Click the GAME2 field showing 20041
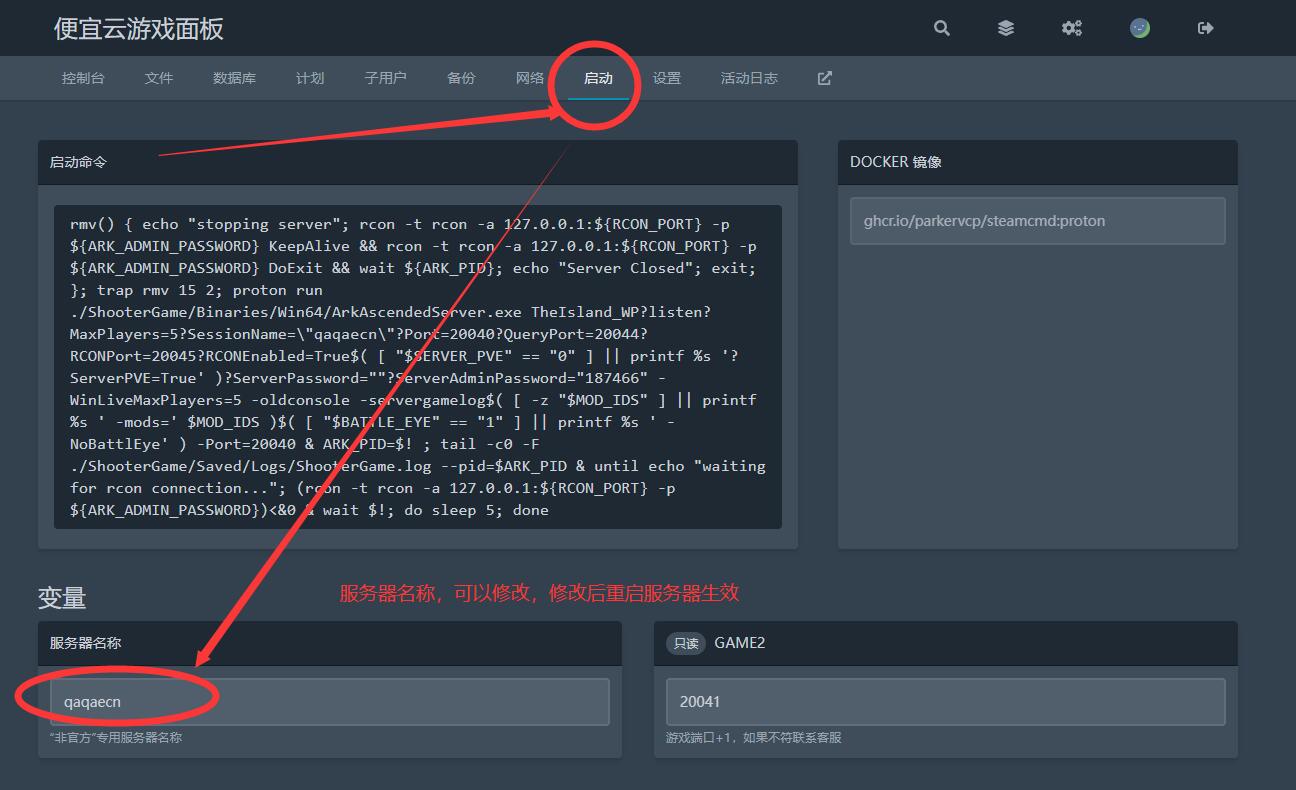 pos(946,702)
